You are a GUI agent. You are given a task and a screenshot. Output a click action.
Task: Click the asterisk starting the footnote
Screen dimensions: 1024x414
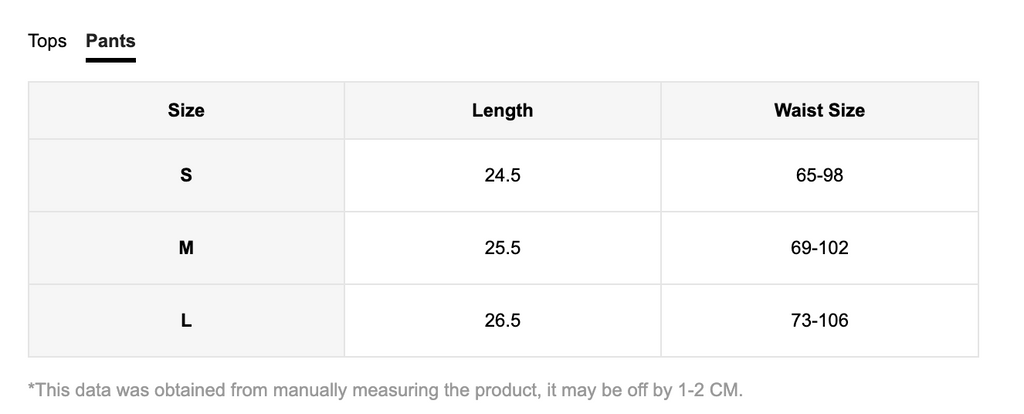tap(31, 389)
